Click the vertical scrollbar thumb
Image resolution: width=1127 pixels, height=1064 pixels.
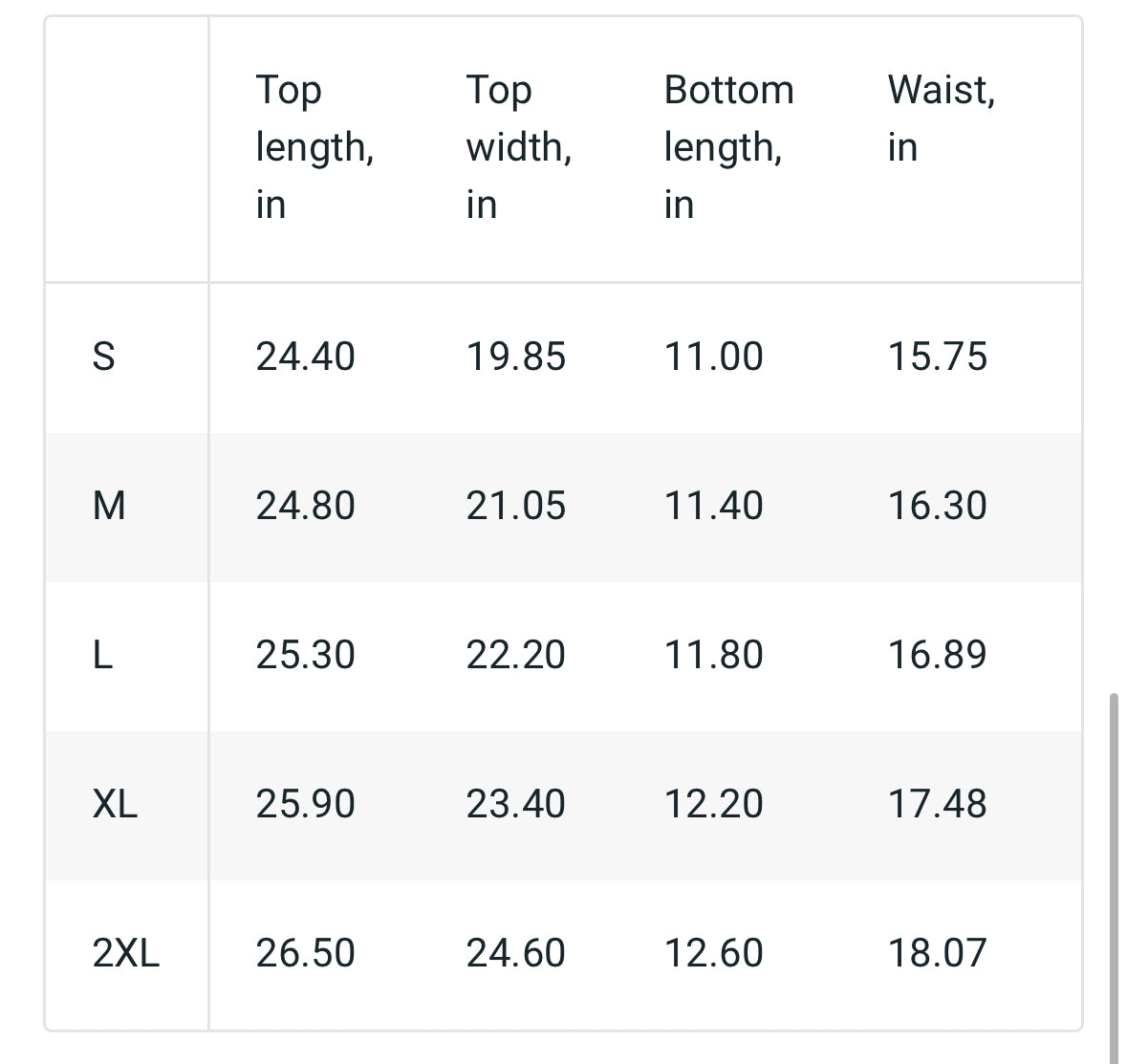(1114, 878)
